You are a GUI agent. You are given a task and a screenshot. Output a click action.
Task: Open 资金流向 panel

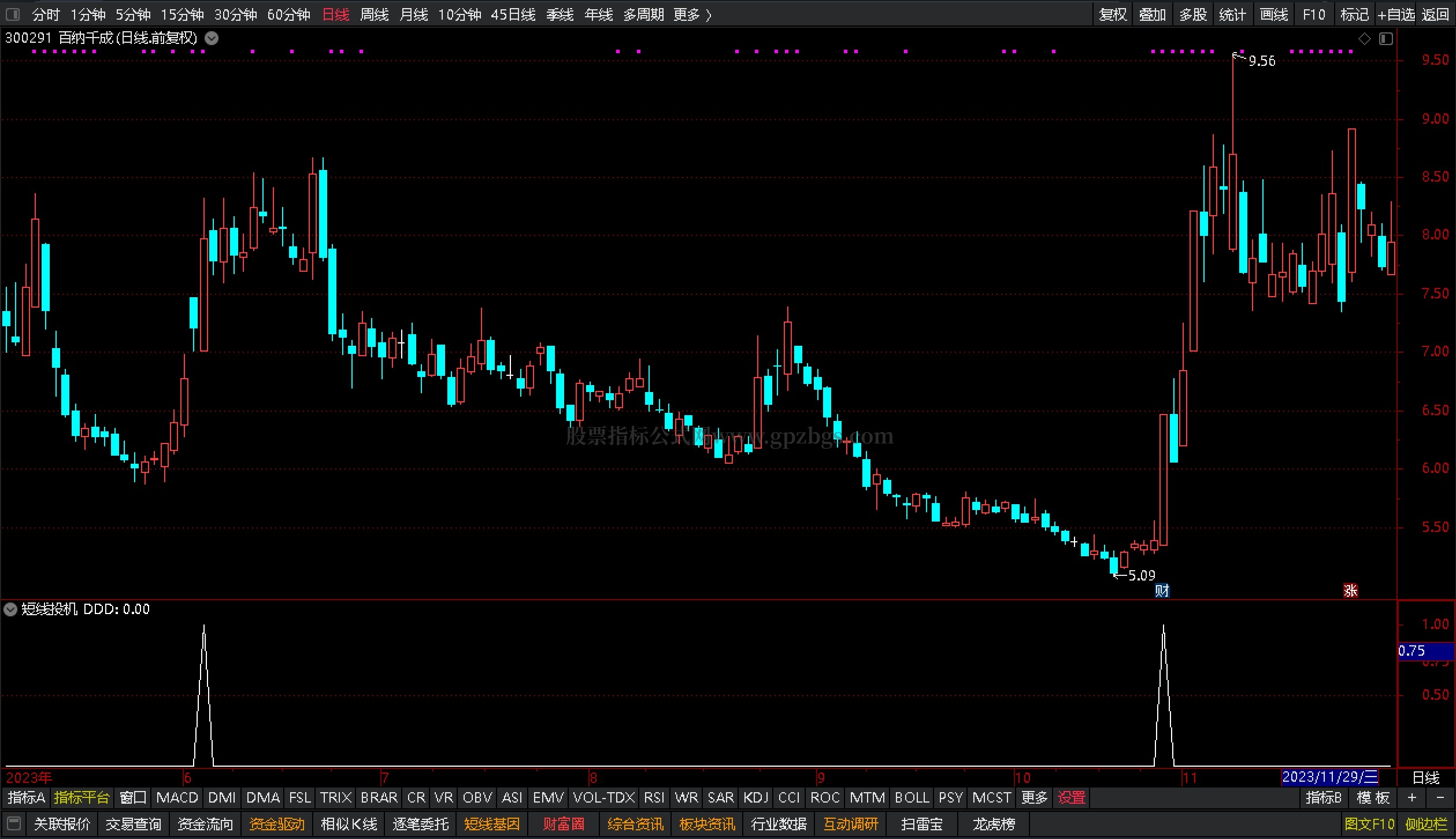pyautogui.click(x=205, y=824)
